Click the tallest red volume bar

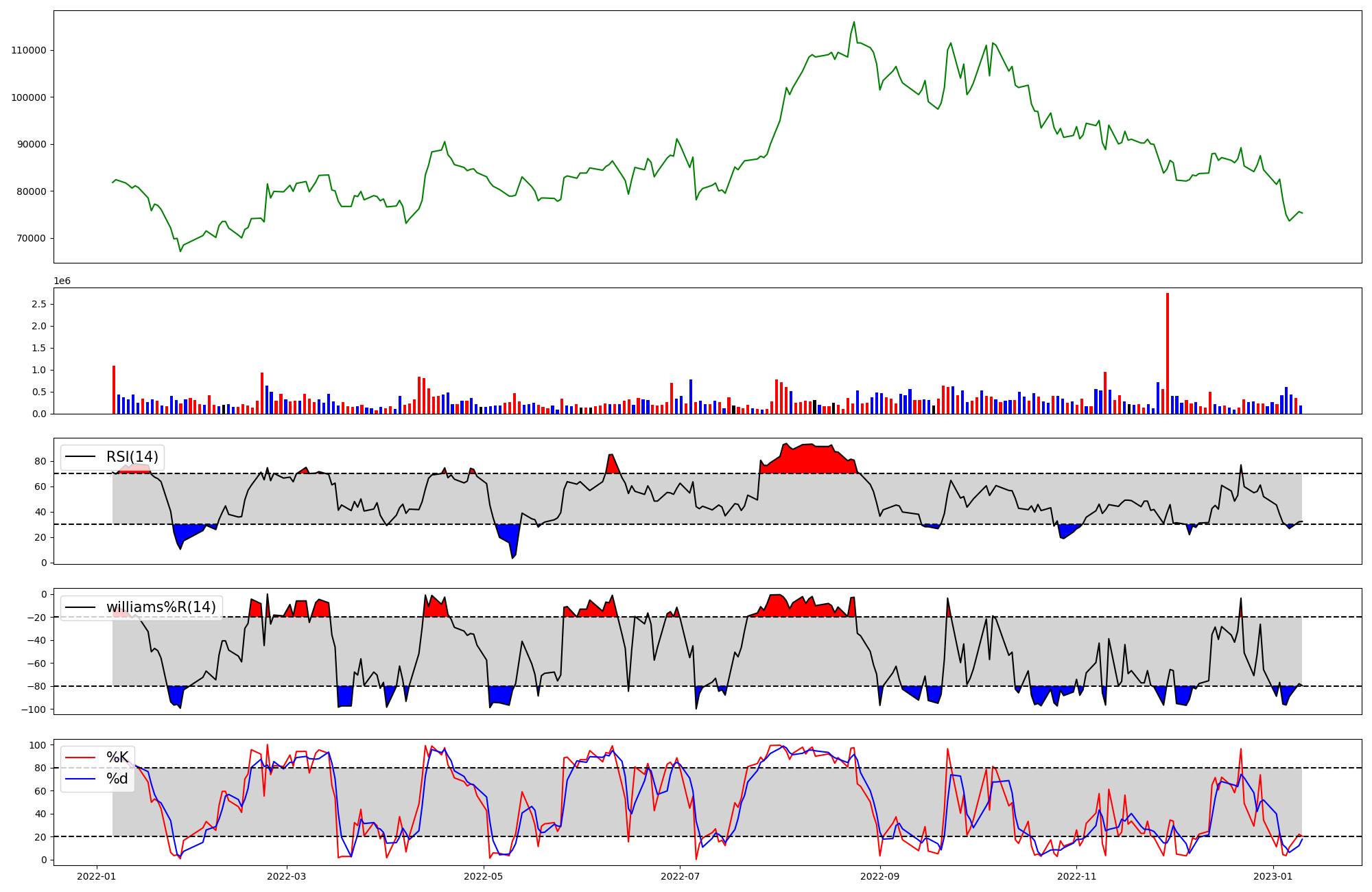pyautogui.click(x=1168, y=353)
